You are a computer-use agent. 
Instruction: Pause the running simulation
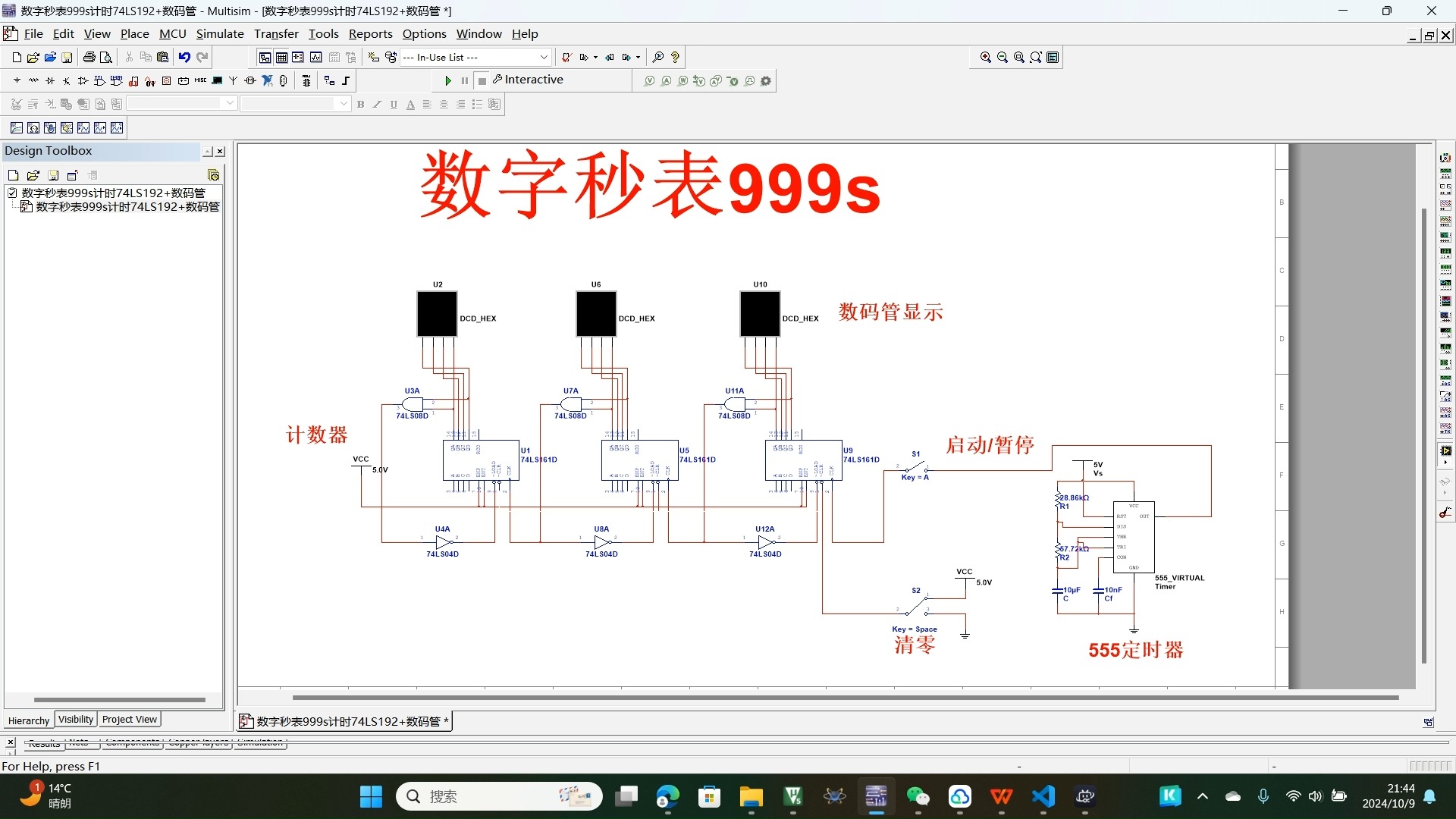click(465, 80)
